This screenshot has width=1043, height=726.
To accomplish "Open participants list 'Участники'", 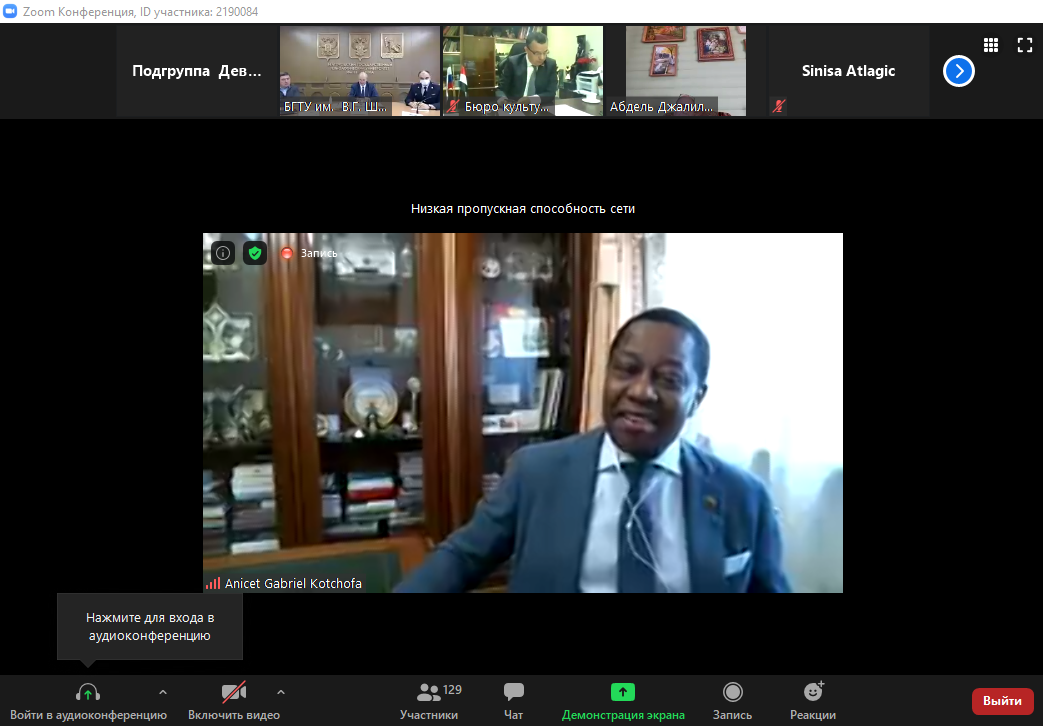I will click(429, 701).
